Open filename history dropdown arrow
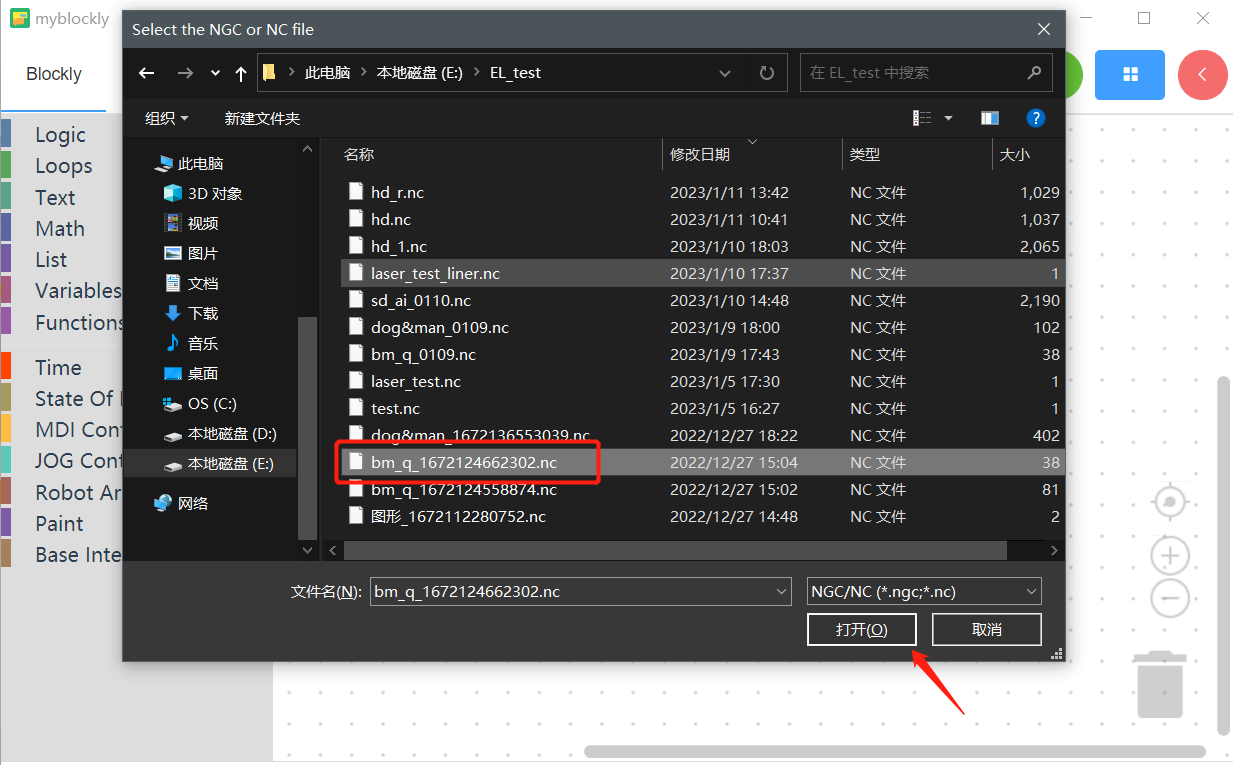This screenshot has height=765, width=1233. (x=782, y=591)
